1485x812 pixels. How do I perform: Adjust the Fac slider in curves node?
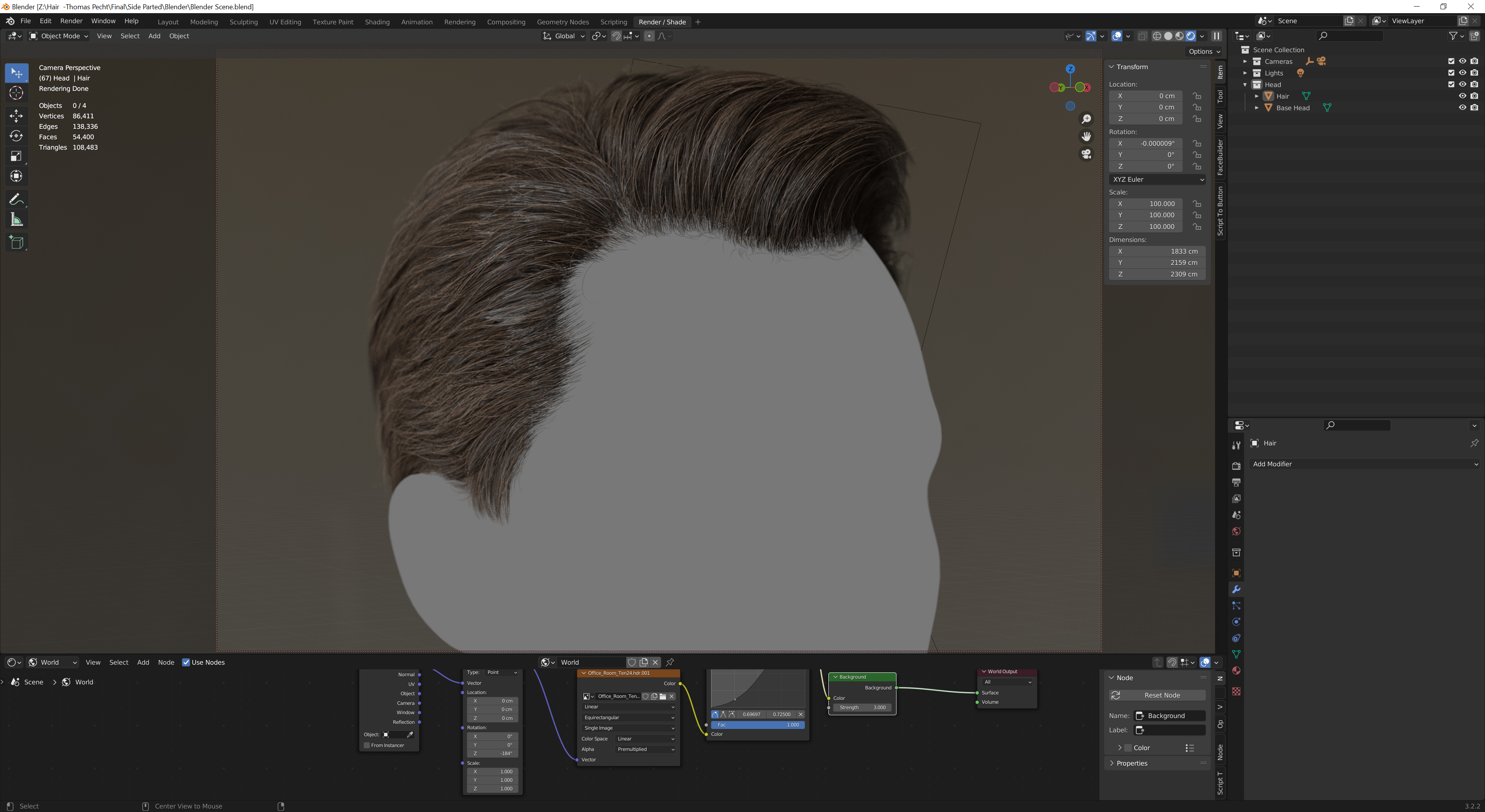(x=758, y=724)
